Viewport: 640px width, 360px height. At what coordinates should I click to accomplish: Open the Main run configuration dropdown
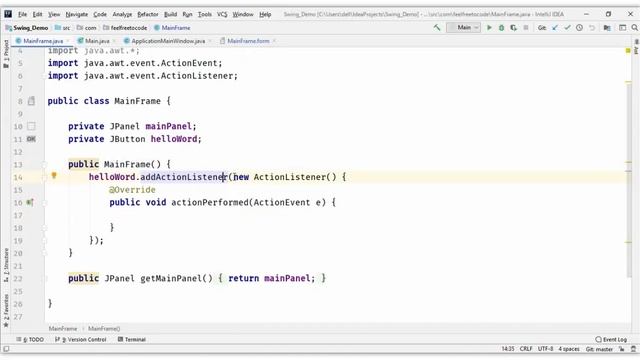click(463, 28)
